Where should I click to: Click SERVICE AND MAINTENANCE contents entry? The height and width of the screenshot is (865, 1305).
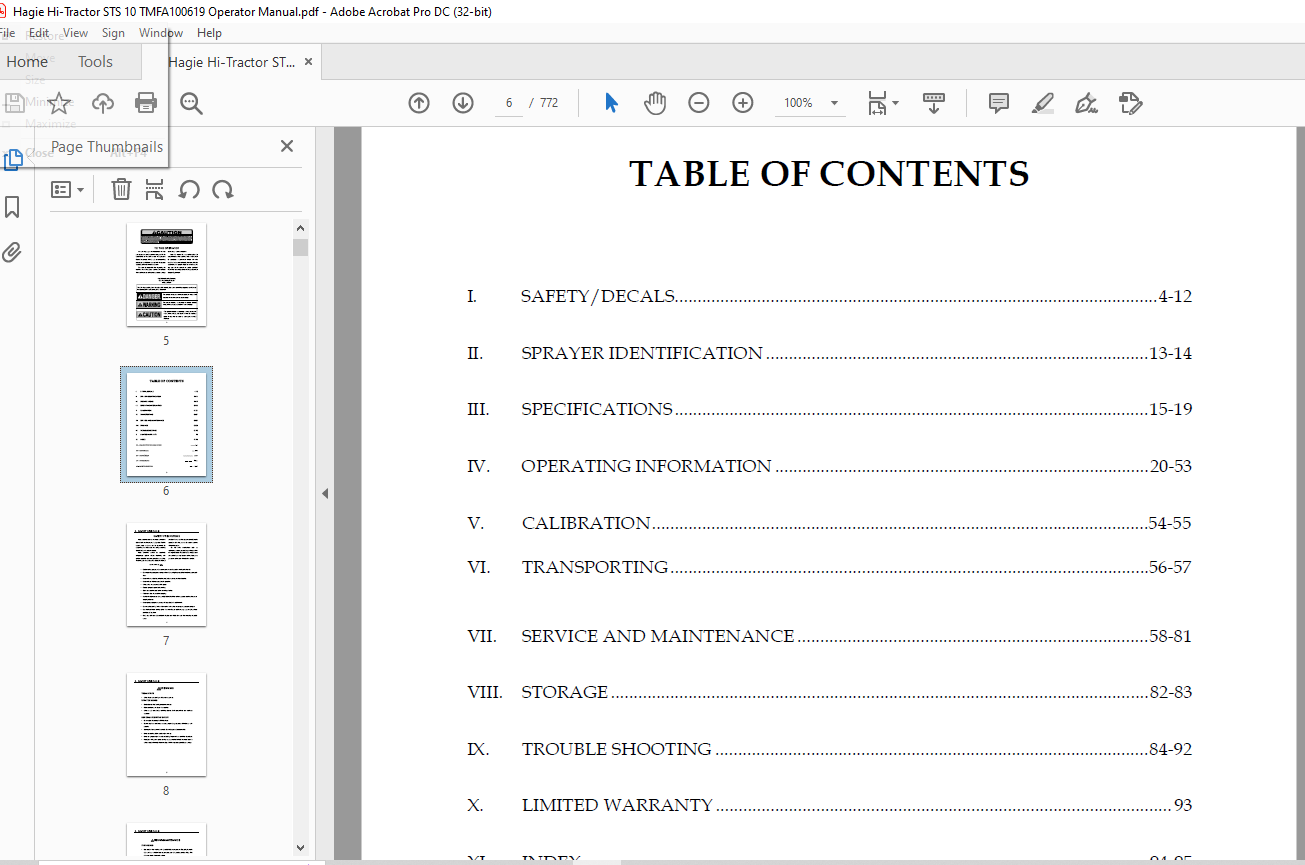click(x=829, y=636)
